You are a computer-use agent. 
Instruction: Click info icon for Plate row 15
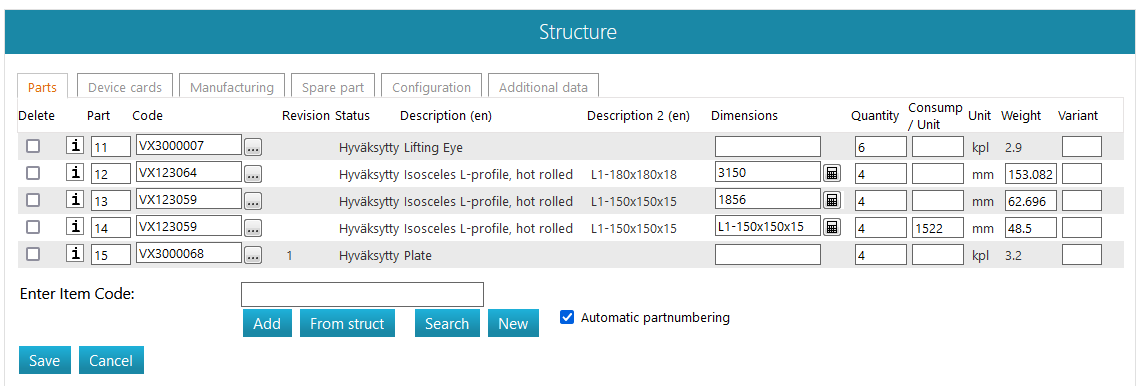click(x=75, y=254)
